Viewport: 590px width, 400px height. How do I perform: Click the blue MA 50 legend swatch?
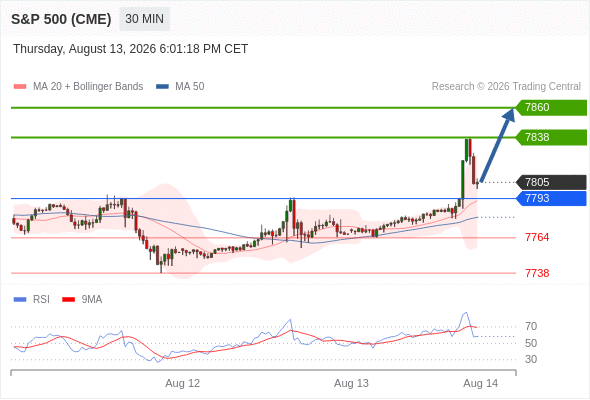click(162, 87)
